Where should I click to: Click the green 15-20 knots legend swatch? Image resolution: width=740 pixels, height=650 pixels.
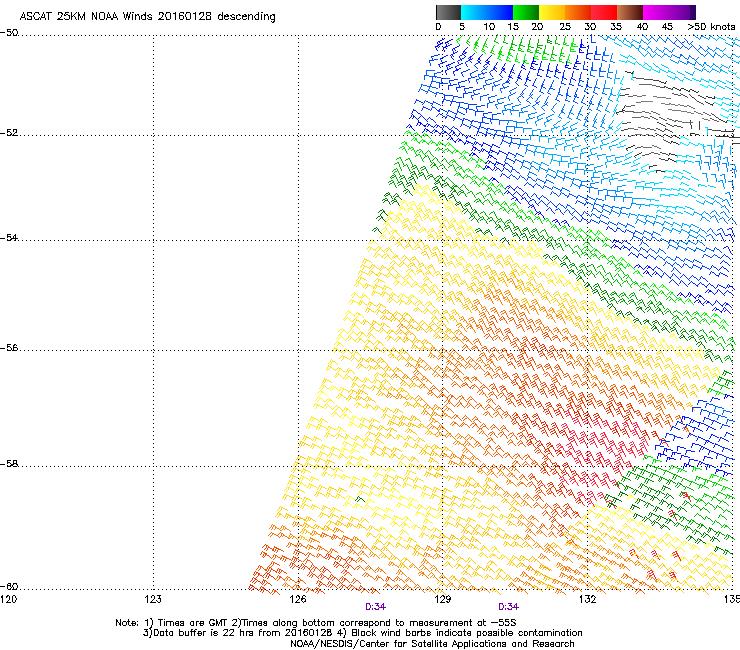526,12
